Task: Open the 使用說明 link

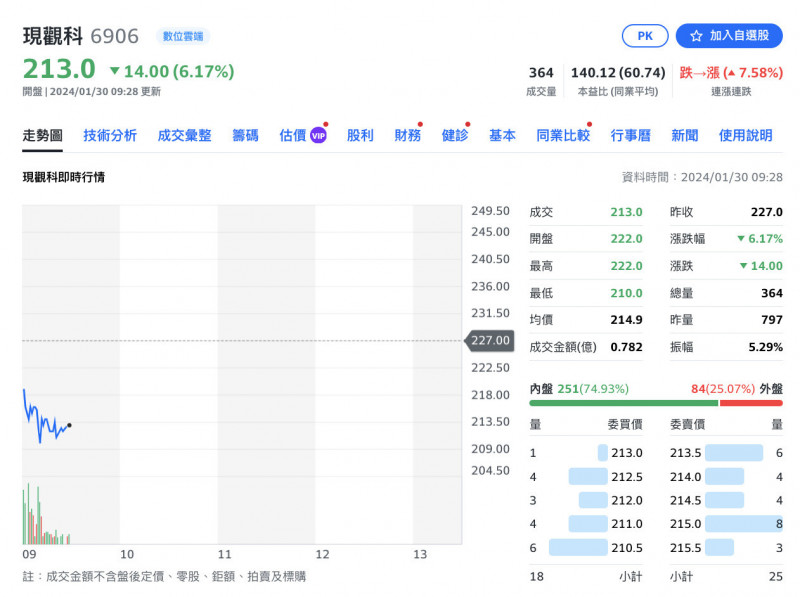Action: 745,136
